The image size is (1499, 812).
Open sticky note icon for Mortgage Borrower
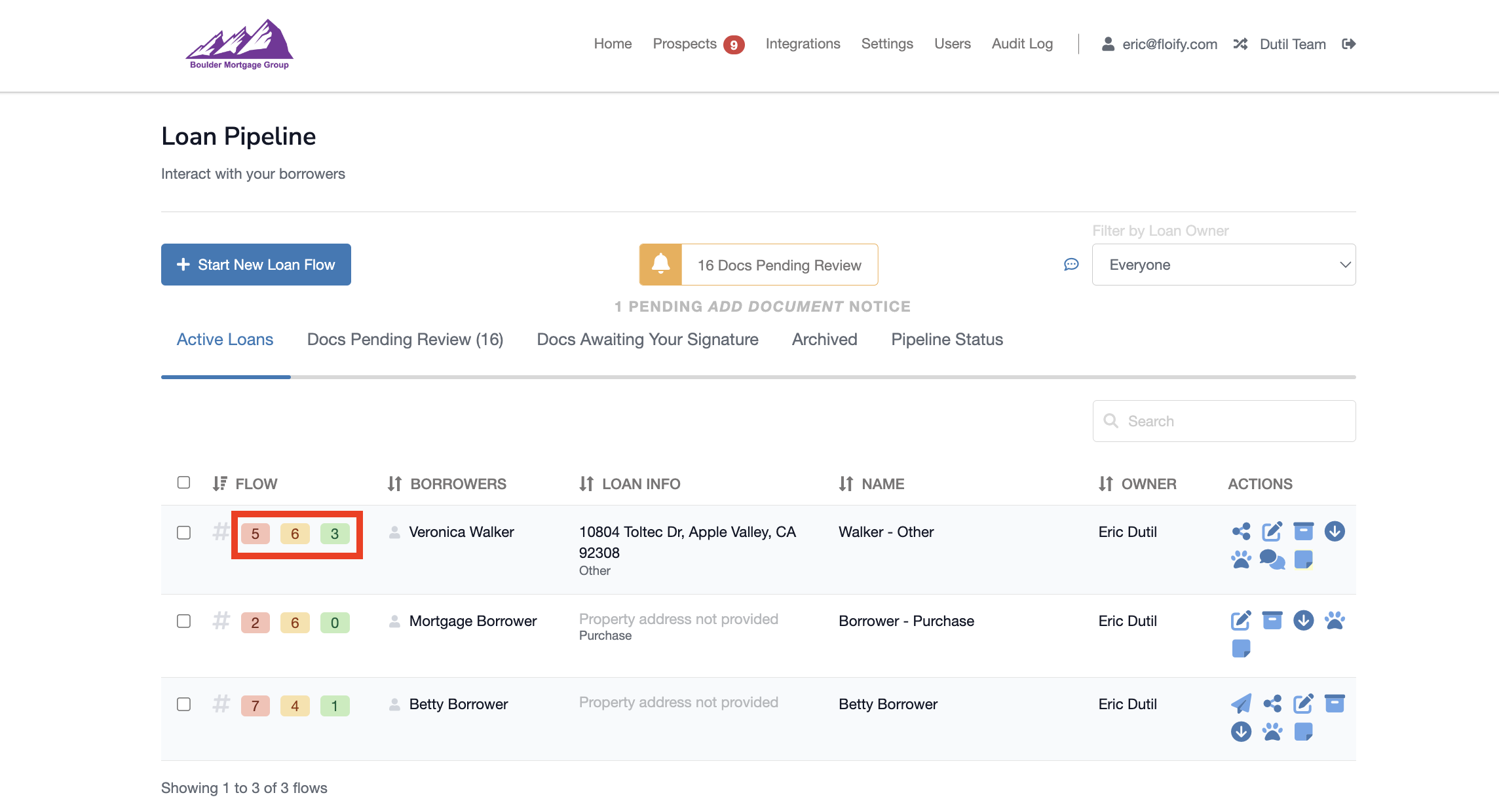click(x=1241, y=649)
